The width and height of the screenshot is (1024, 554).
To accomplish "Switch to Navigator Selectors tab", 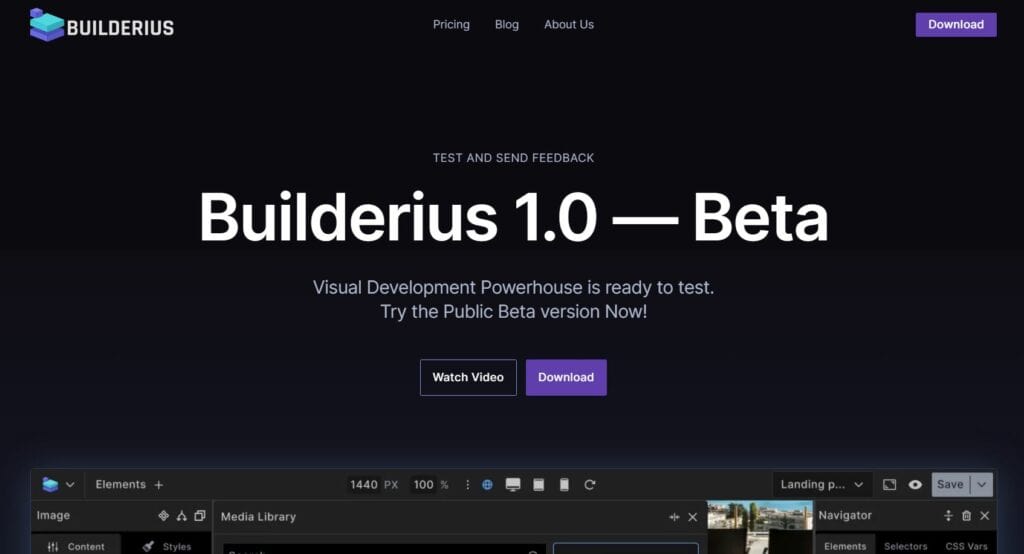I will (906, 546).
